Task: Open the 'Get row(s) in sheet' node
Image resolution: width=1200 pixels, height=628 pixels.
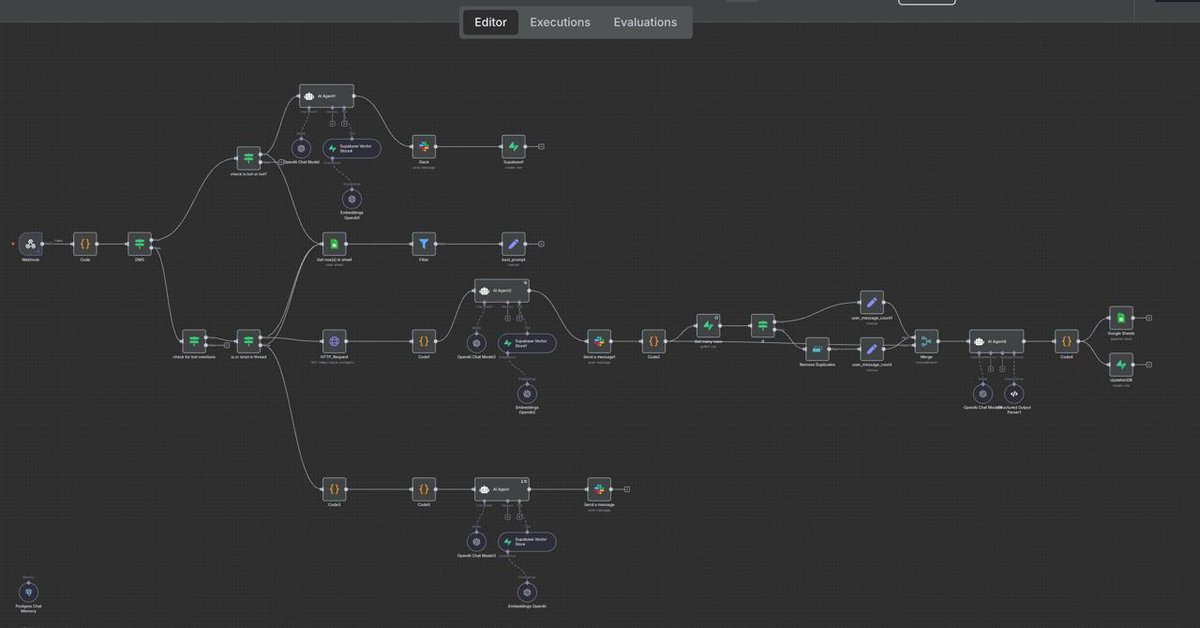Action: click(334, 243)
